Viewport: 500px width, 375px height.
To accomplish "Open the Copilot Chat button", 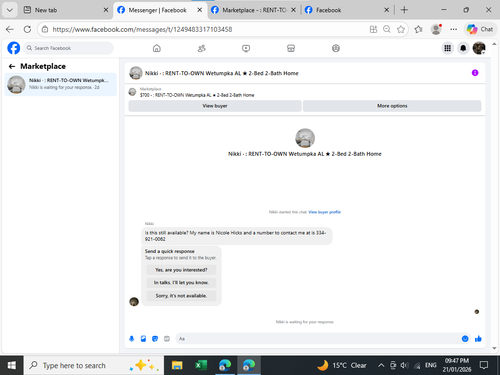I will pyautogui.click(x=480, y=29).
